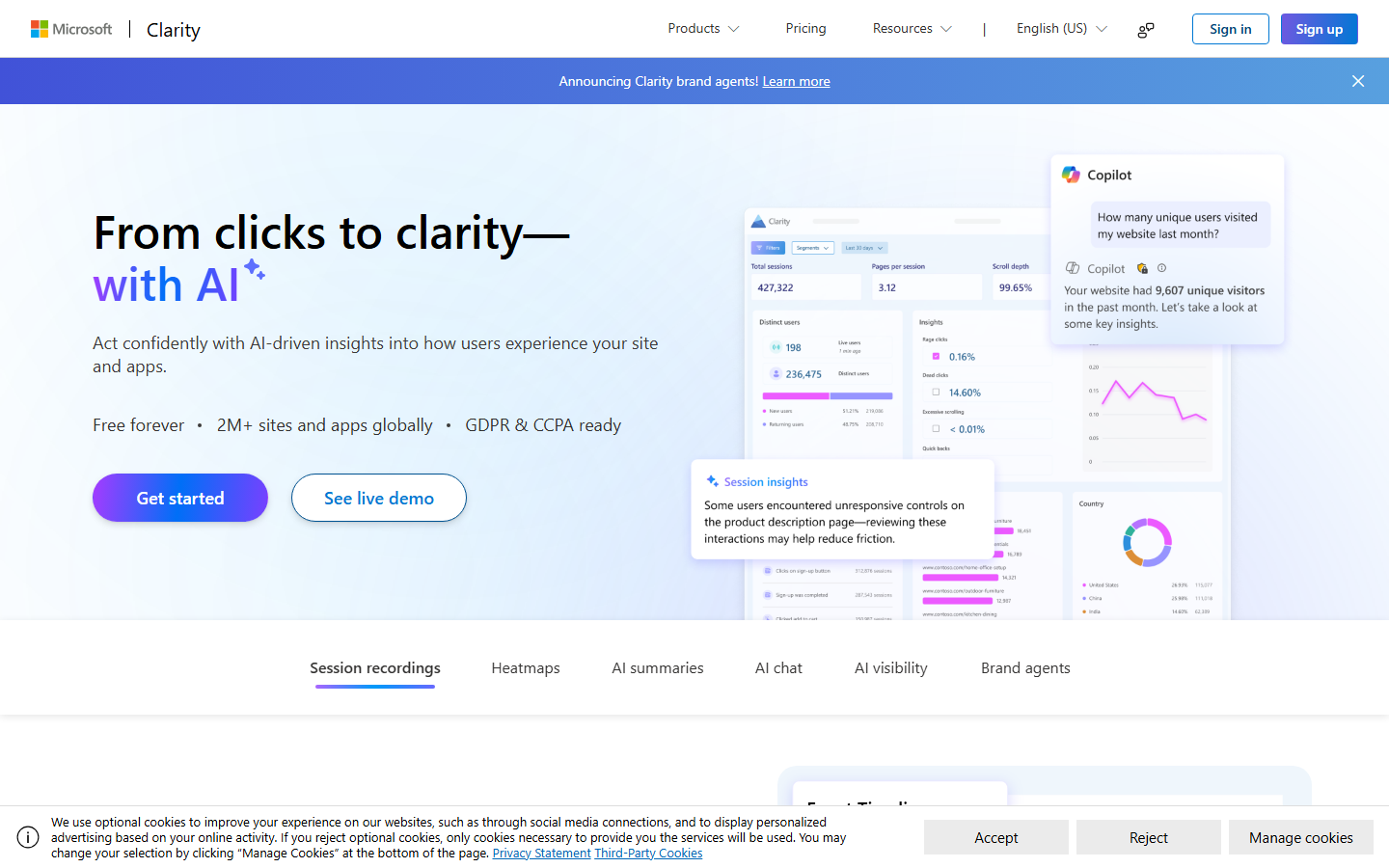Click the Excessive scrolling < 0.01% checkbox
The width and height of the screenshot is (1389, 868).
coord(936,428)
